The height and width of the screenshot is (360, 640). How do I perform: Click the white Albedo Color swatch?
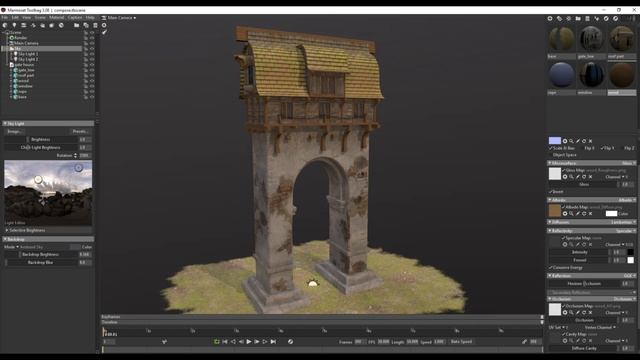[x=611, y=213]
